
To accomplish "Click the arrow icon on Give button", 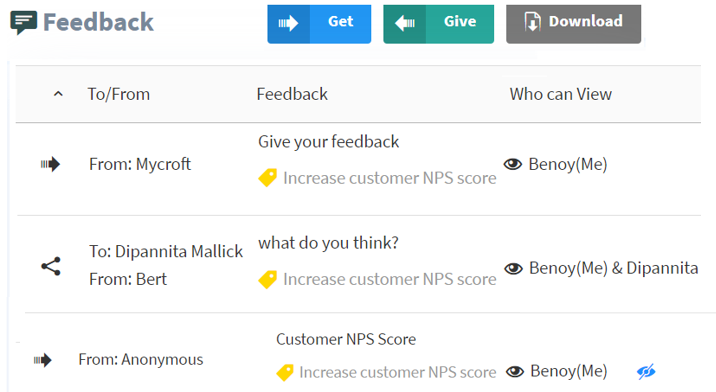I will [405, 23].
